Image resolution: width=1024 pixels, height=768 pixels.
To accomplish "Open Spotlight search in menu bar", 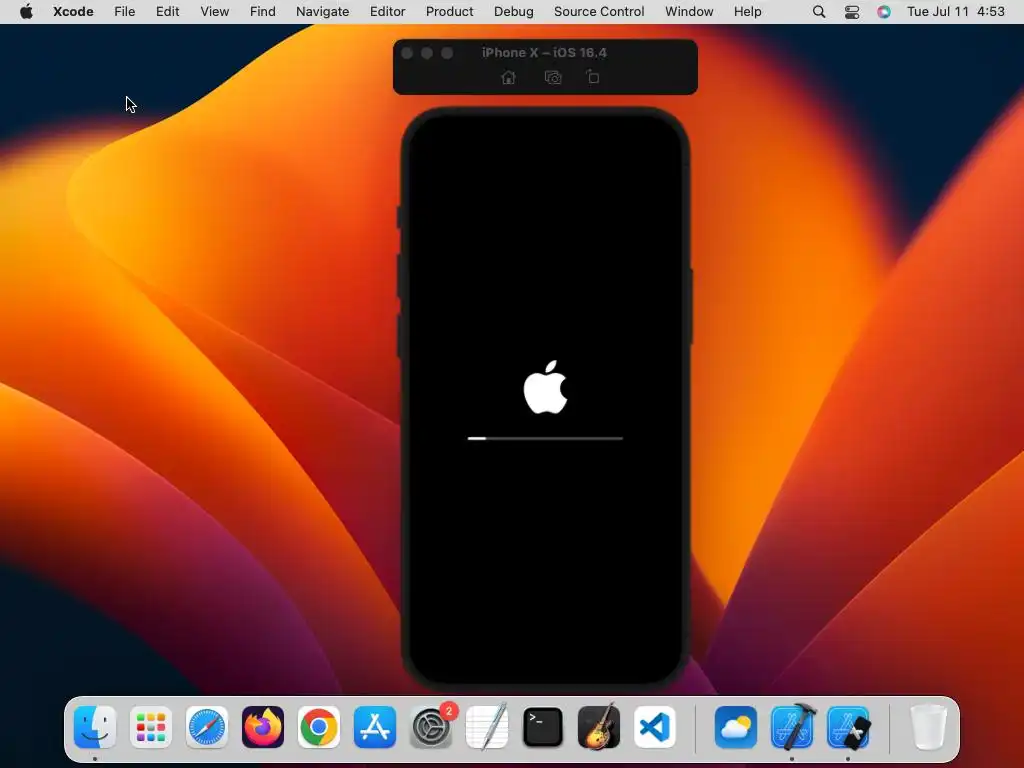I will coord(819,11).
